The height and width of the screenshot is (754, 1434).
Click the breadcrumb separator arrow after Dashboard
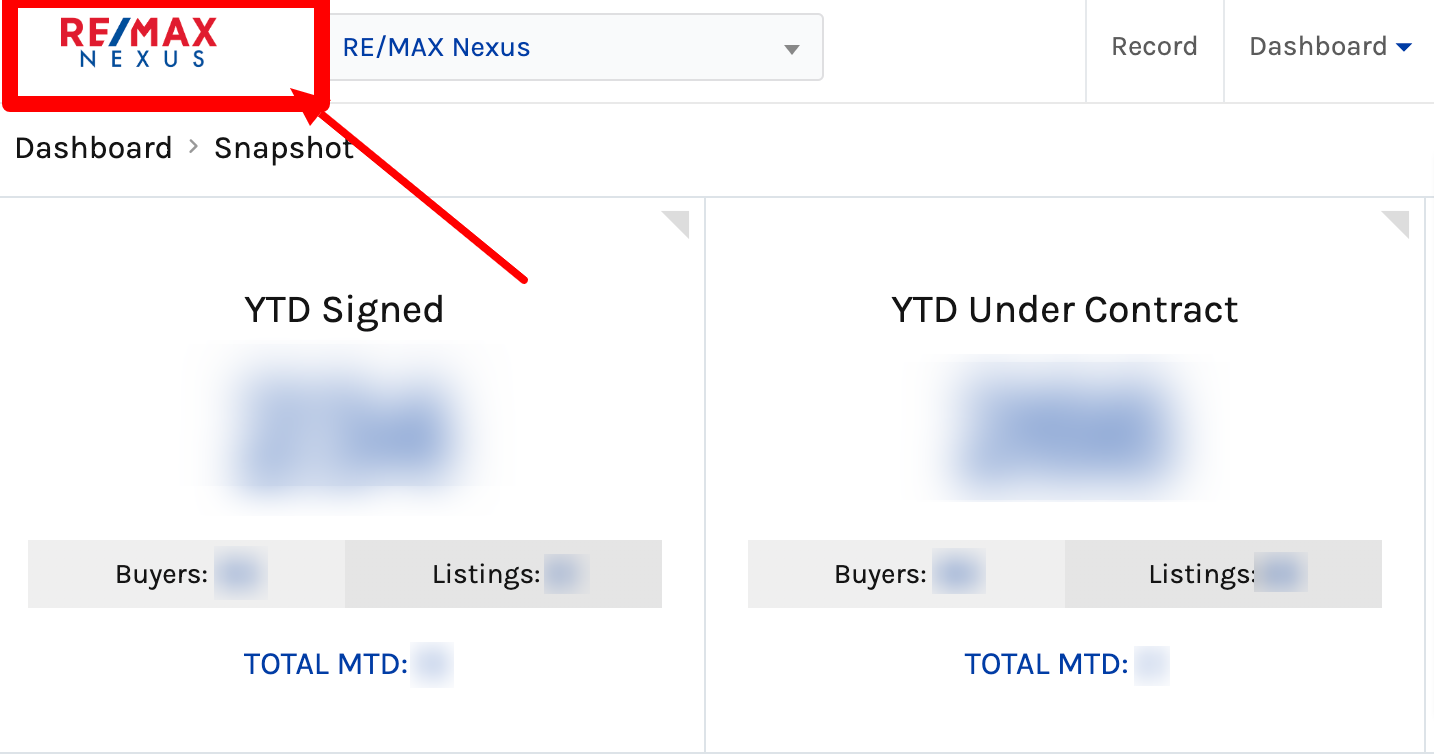point(192,147)
